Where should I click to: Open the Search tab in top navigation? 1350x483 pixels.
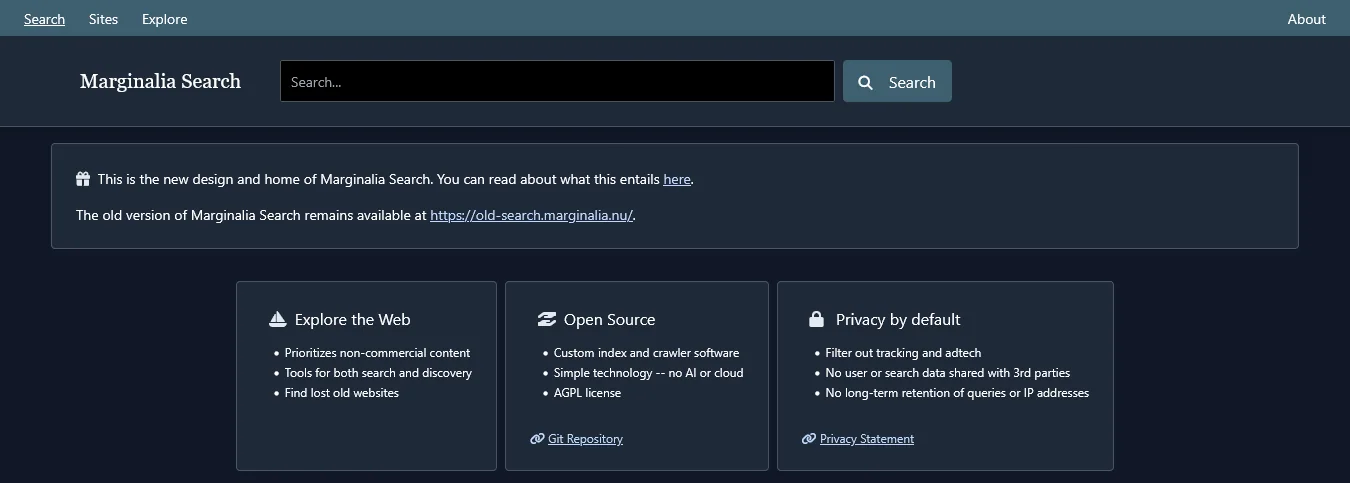click(44, 19)
